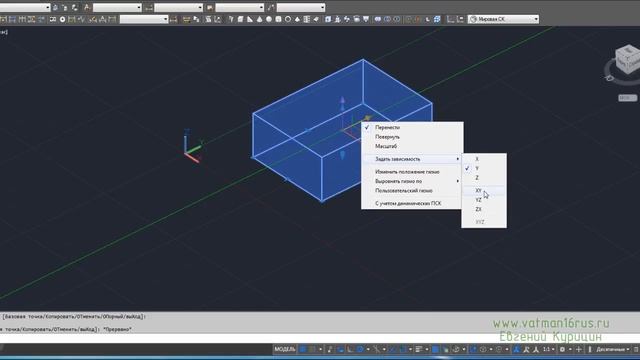This screenshot has height=360, width=640.
Task: Click the plus annotation monitor icon
Action: pos(579,349)
